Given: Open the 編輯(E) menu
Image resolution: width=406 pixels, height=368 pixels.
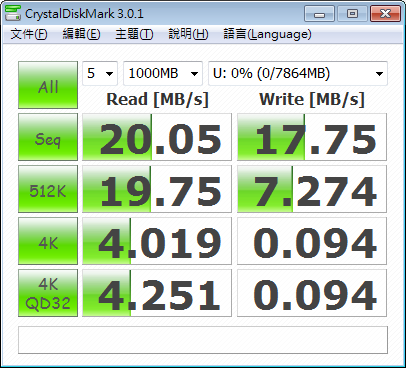Looking at the screenshot, I should pyautogui.click(x=81, y=34).
